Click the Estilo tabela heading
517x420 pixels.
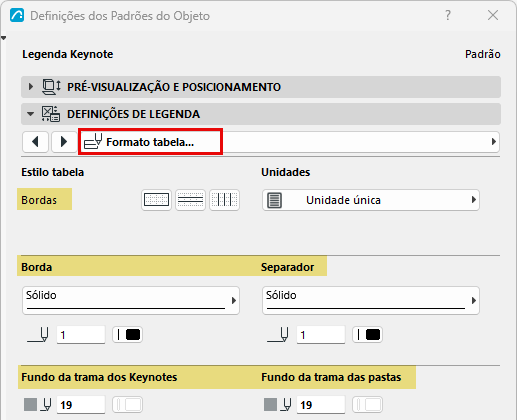53,172
